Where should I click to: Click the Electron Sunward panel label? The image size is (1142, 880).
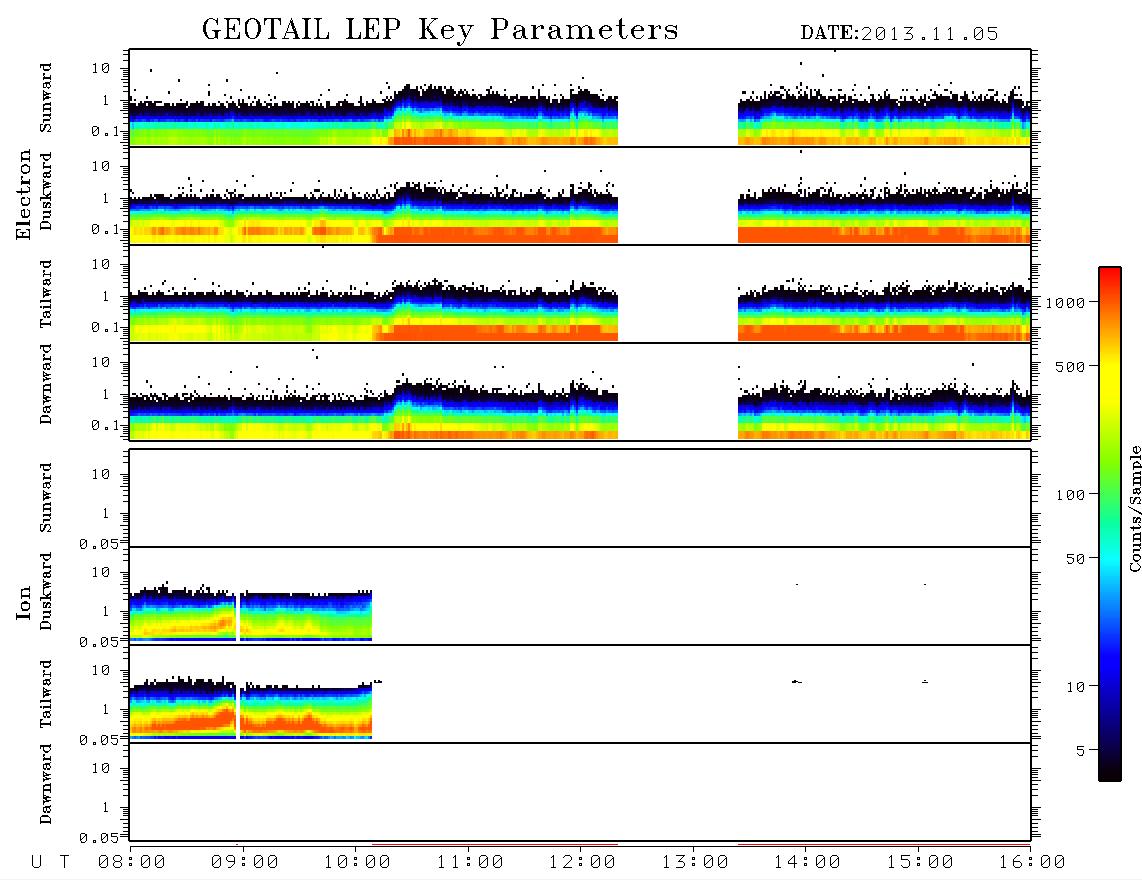point(46,98)
